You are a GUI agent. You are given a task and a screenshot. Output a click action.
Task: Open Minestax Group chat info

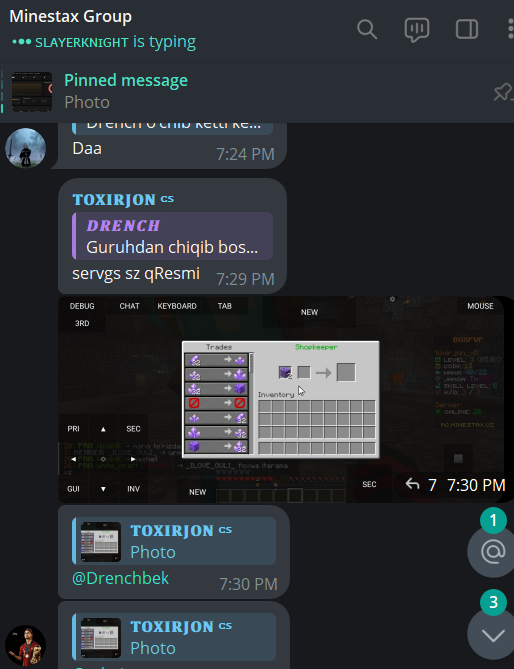pos(70,16)
